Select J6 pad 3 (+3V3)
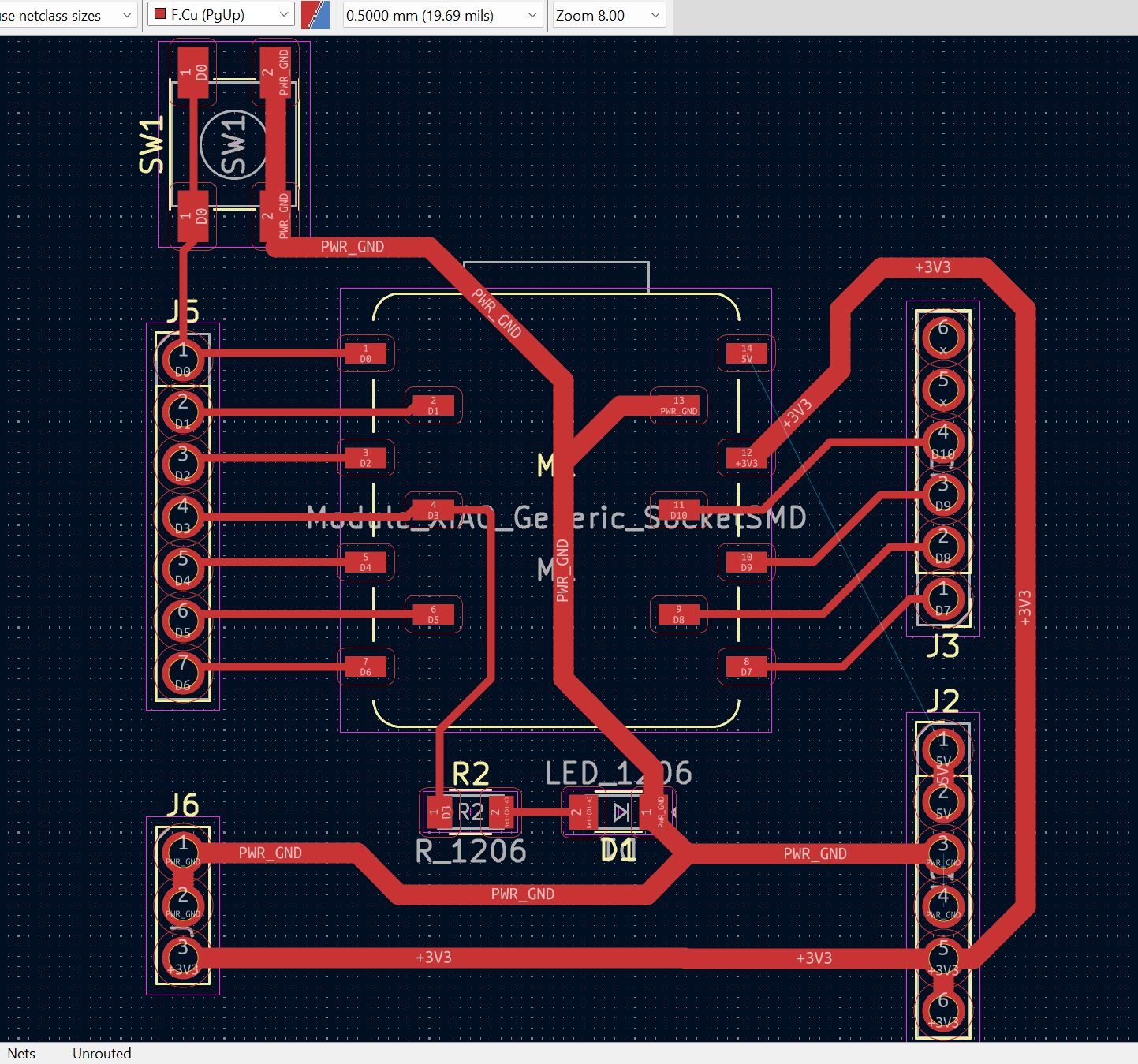The height and width of the screenshot is (1064, 1138). [183, 957]
